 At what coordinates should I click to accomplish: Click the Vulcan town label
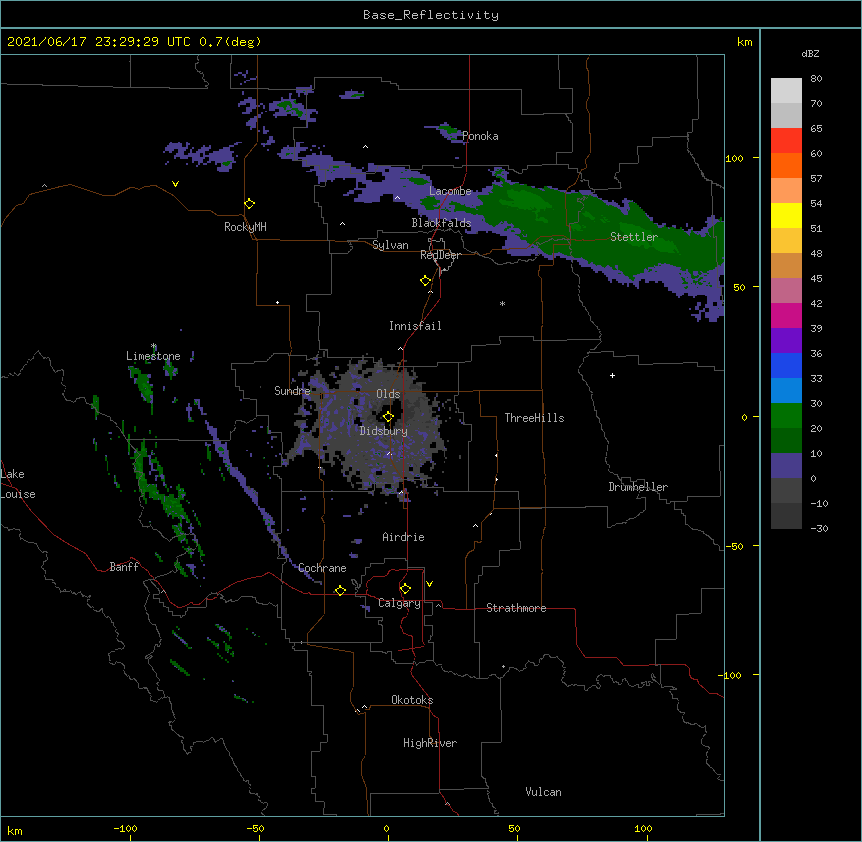(x=543, y=792)
